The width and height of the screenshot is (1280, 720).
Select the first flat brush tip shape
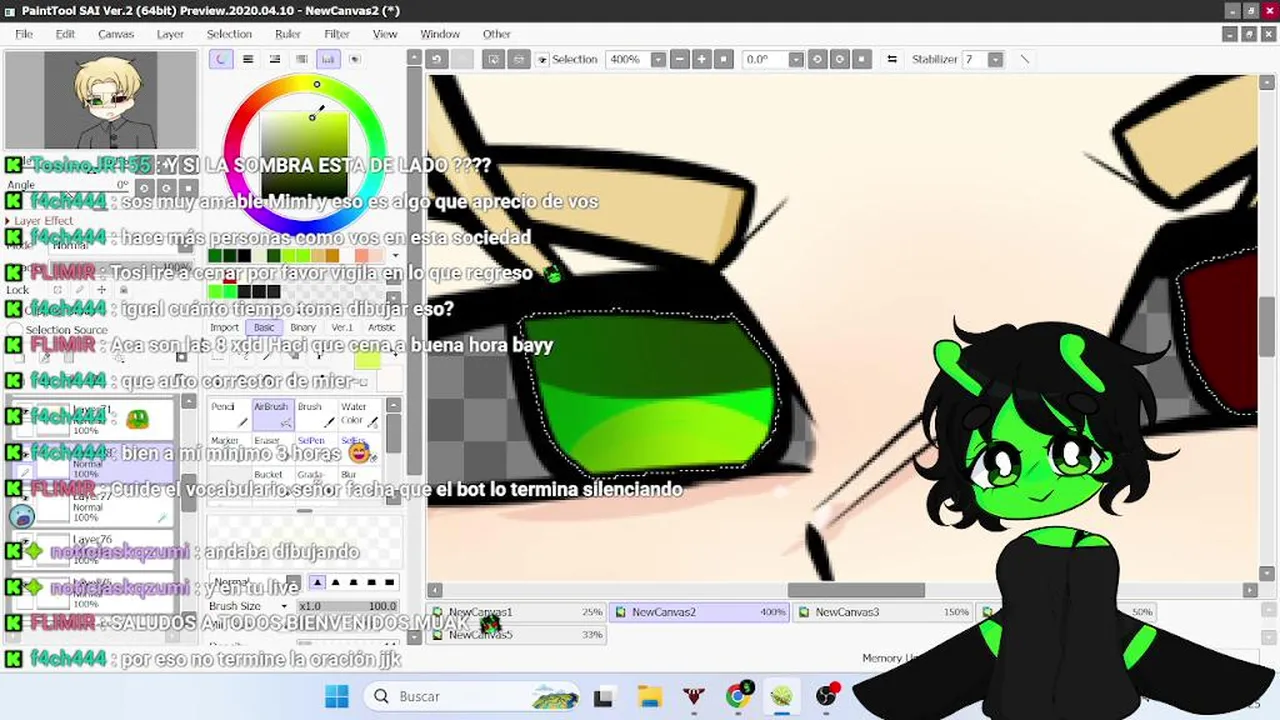pos(317,582)
